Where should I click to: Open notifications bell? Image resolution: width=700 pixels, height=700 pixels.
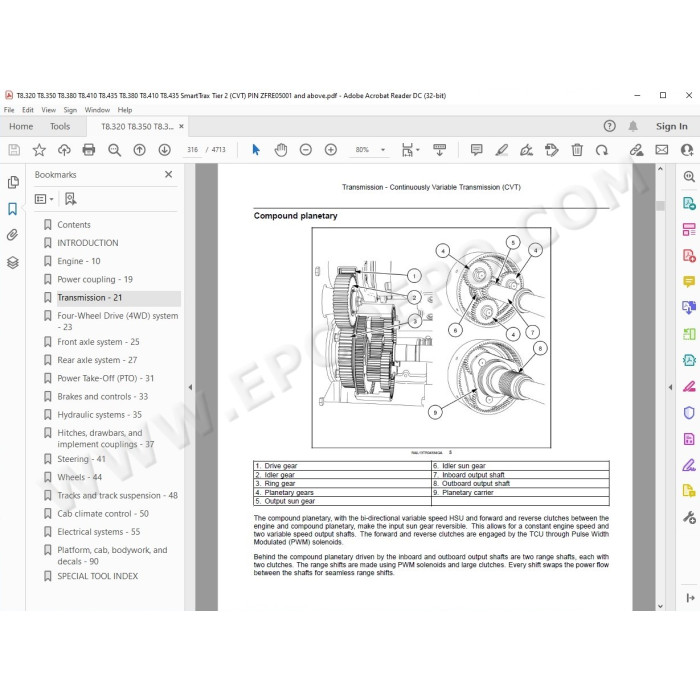pos(633,126)
